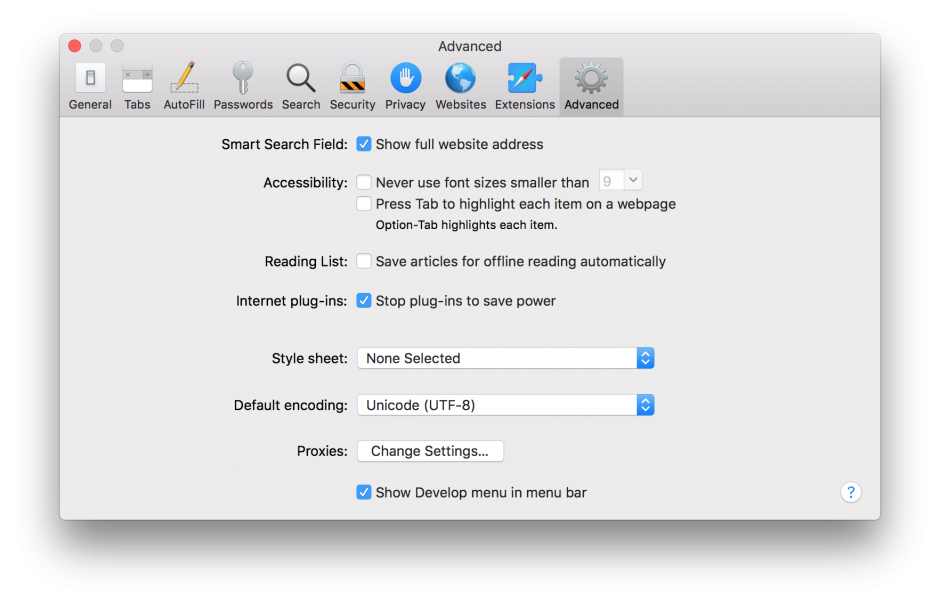This screenshot has height=605, width=940.
Task: Click the Internet plug-ins label
Action: pos(291,301)
